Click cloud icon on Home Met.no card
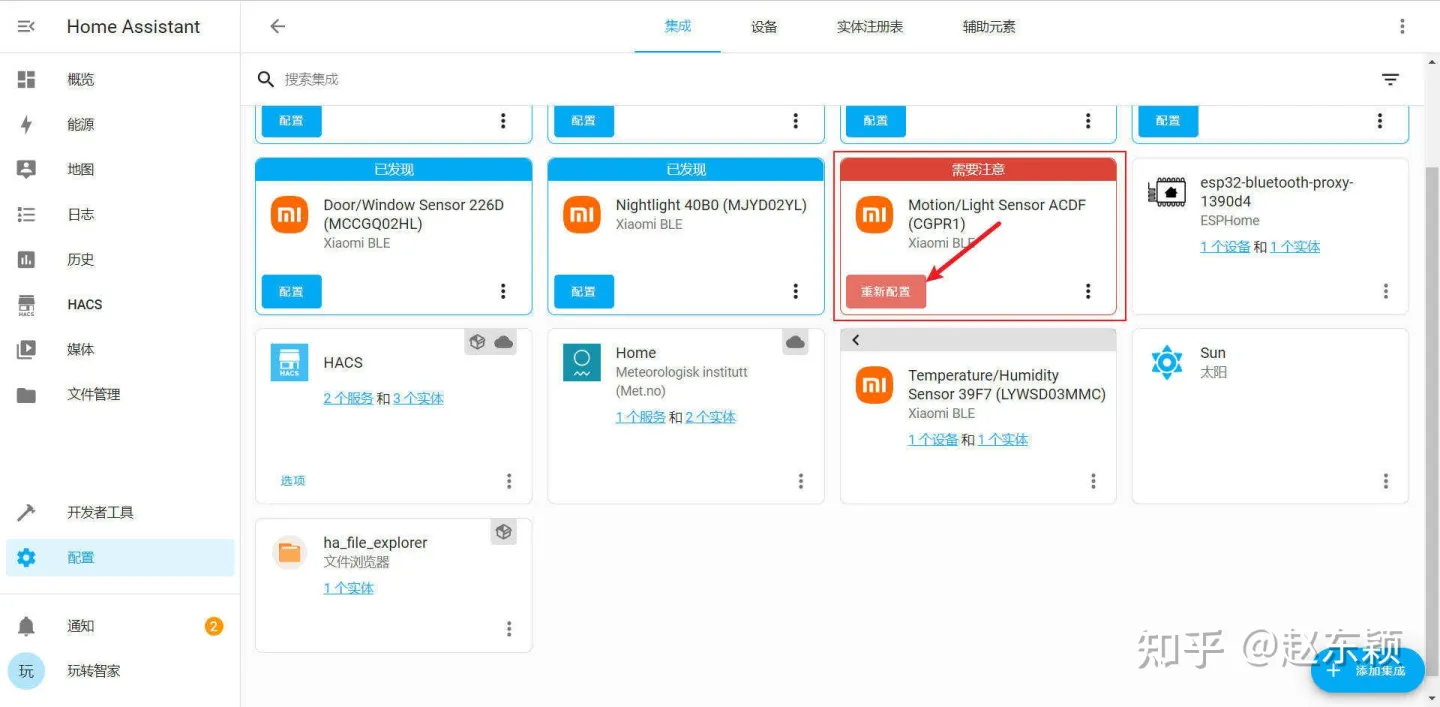 click(796, 342)
